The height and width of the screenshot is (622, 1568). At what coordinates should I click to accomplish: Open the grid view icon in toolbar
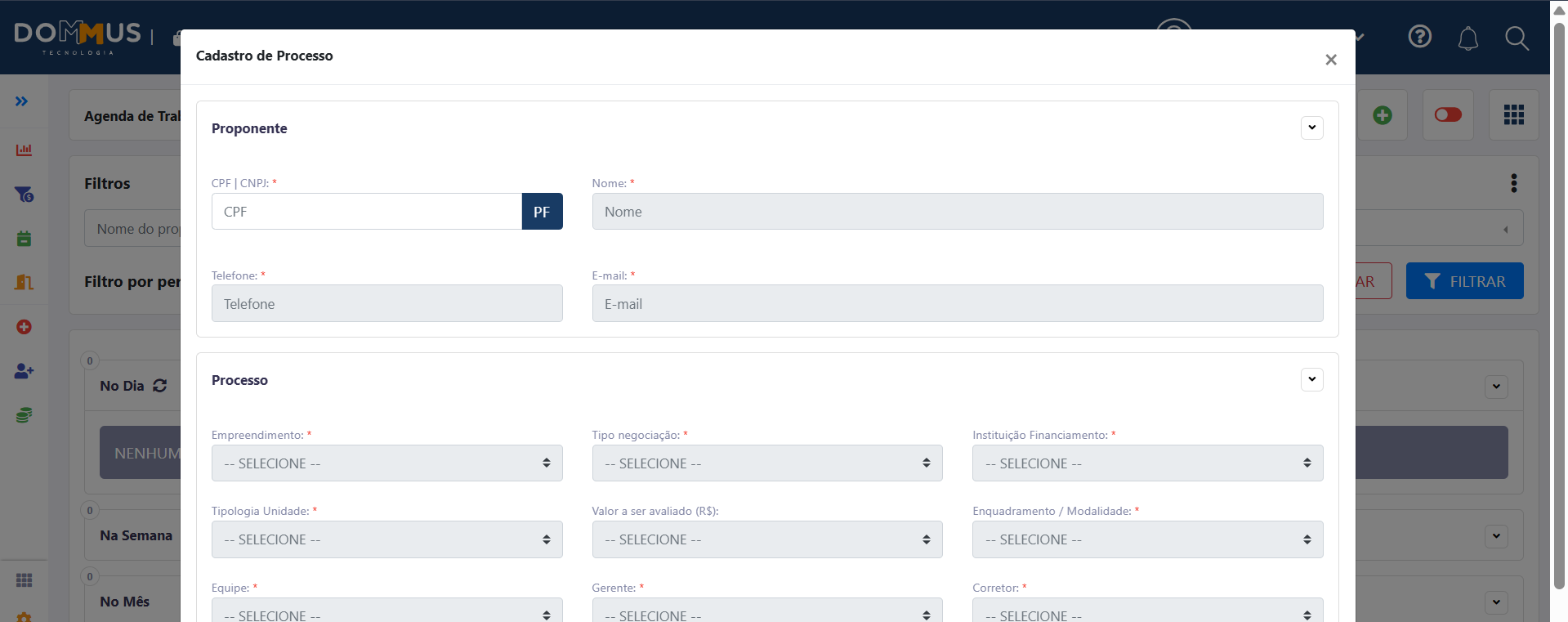click(x=1513, y=115)
